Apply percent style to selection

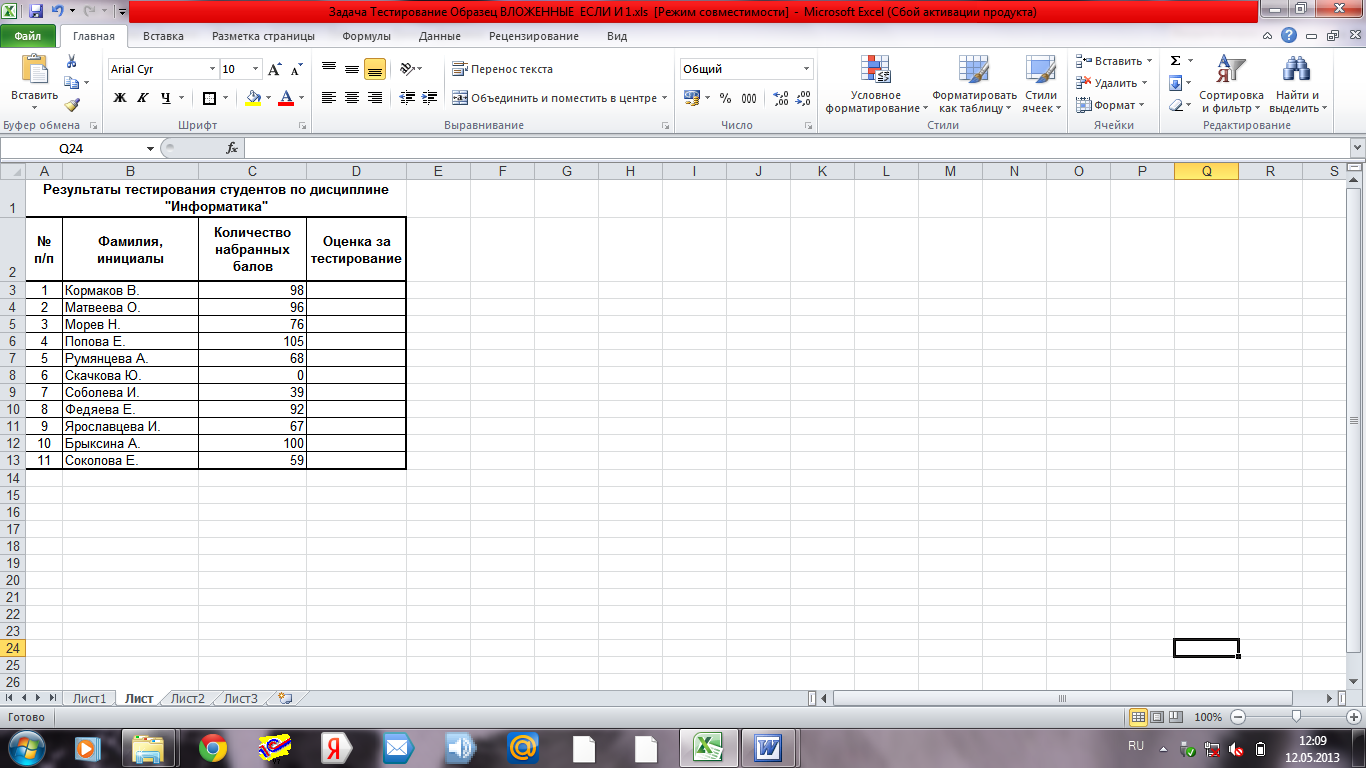[x=725, y=98]
